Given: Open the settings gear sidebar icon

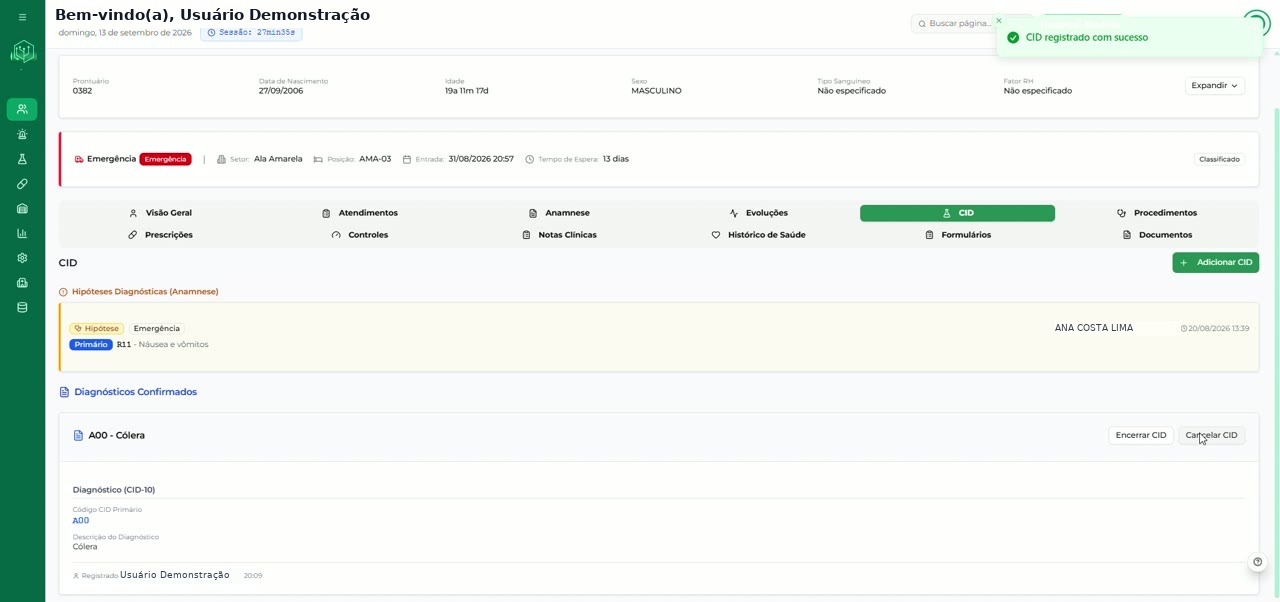Looking at the screenshot, I should [22, 258].
